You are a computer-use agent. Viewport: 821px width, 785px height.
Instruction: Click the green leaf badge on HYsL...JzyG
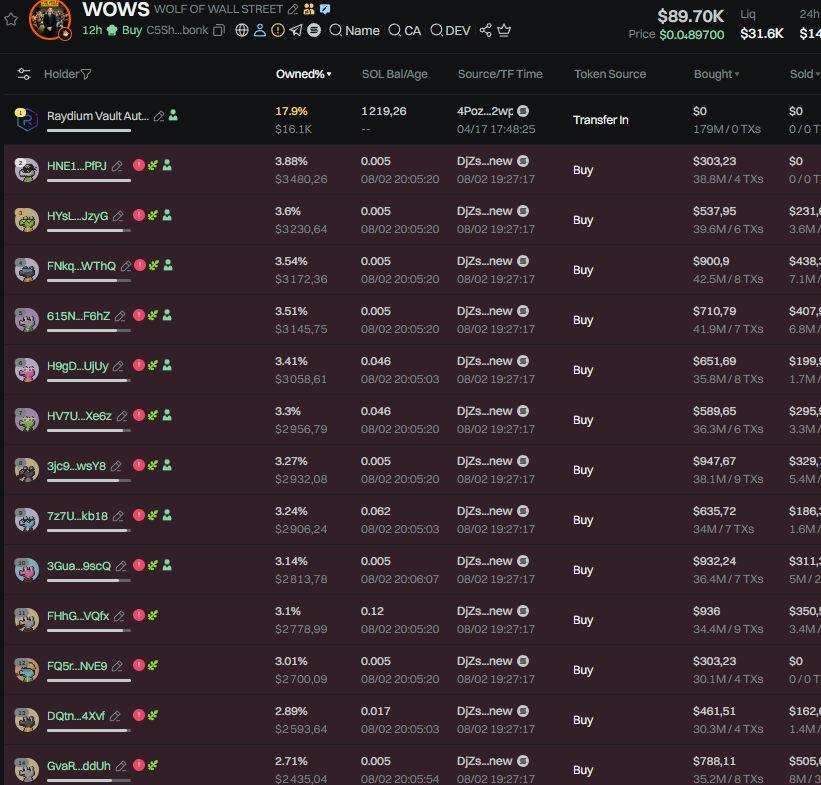coord(153,215)
